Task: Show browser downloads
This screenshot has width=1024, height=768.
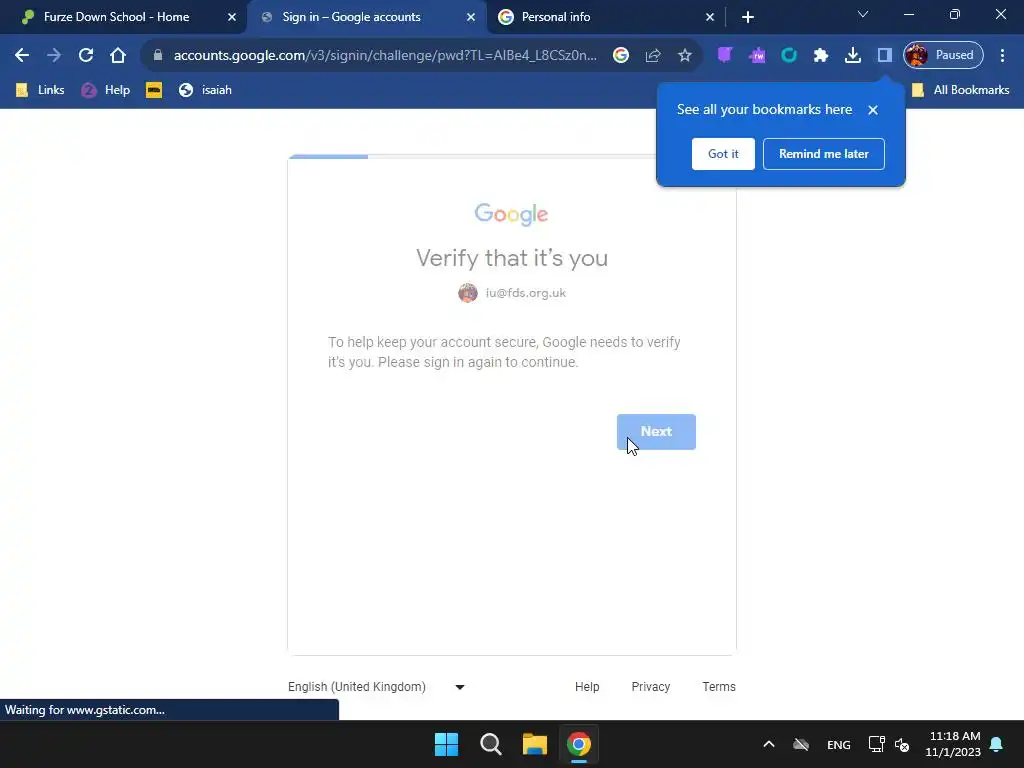Action: (x=853, y=56)
